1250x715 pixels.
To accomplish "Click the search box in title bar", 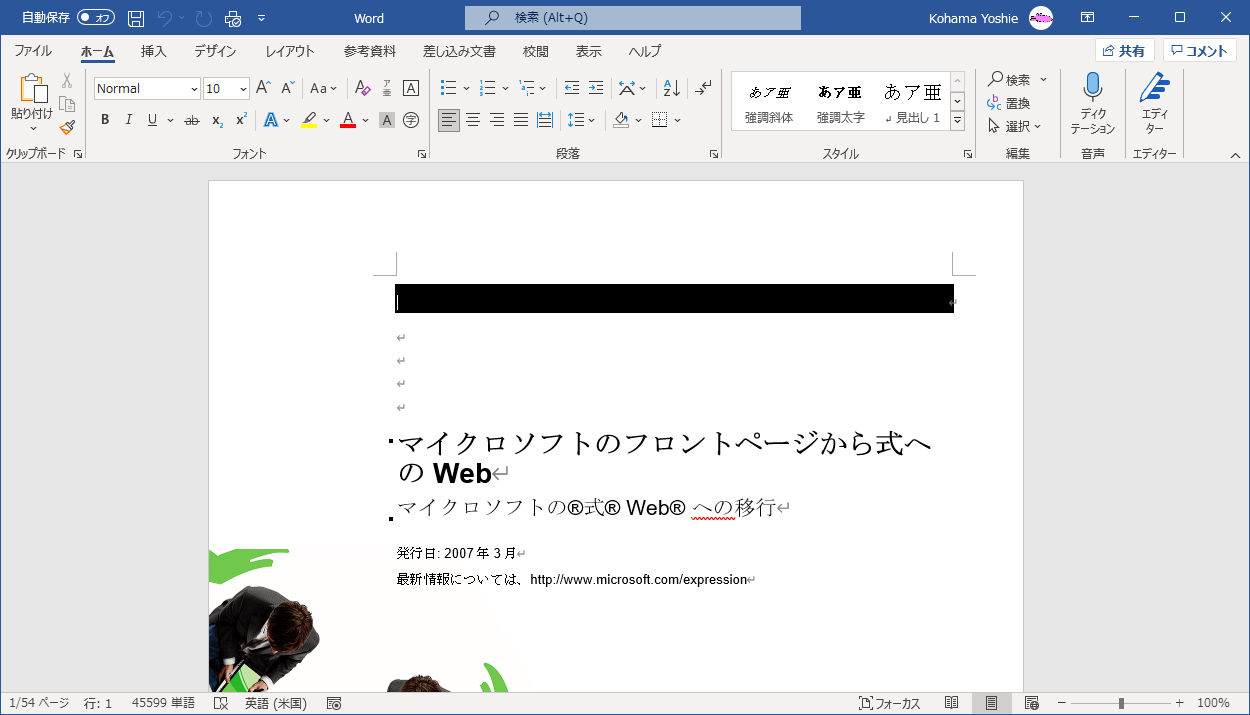I will (x=633, y=18).
